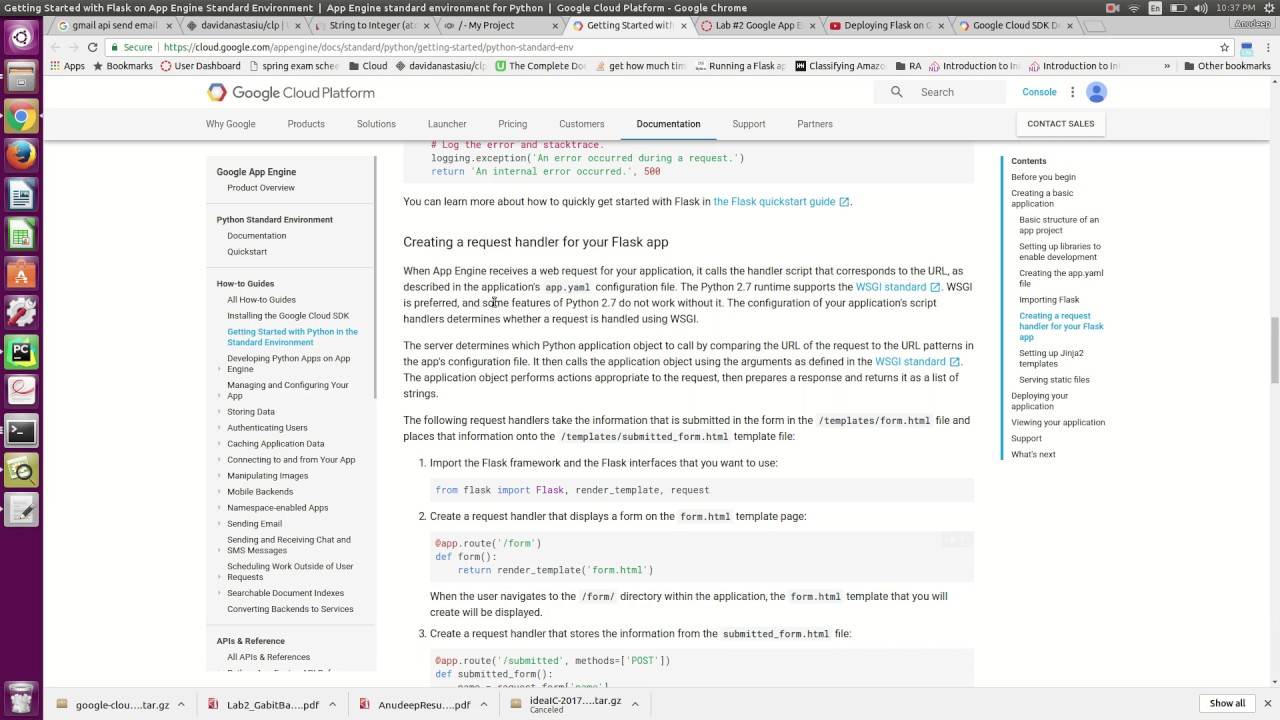The width and height of the screenshot is (1280, 720).
Task: Open dropdown for Lab2_GabitBa pdf download
Action: pos(333,704)
